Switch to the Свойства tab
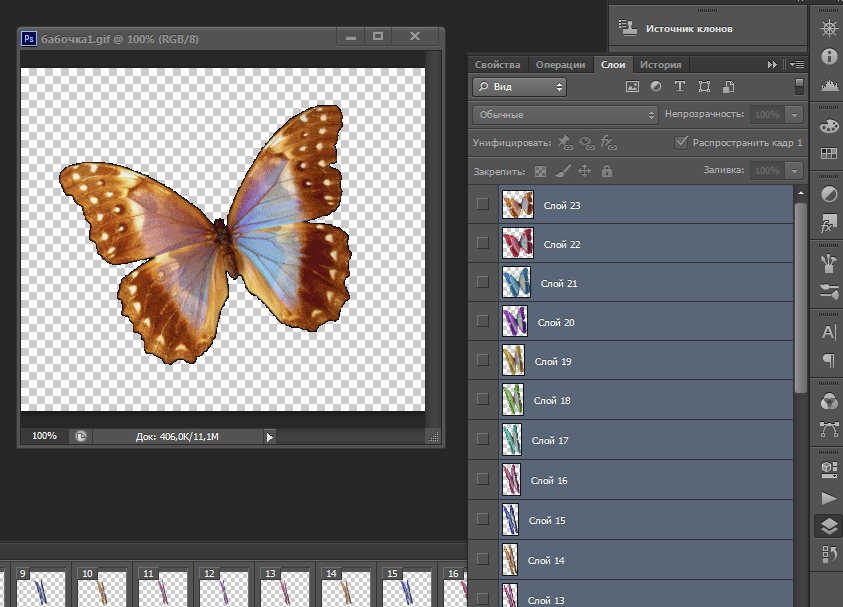Screen dimensions: 843x607 click(x=497, y=65)
